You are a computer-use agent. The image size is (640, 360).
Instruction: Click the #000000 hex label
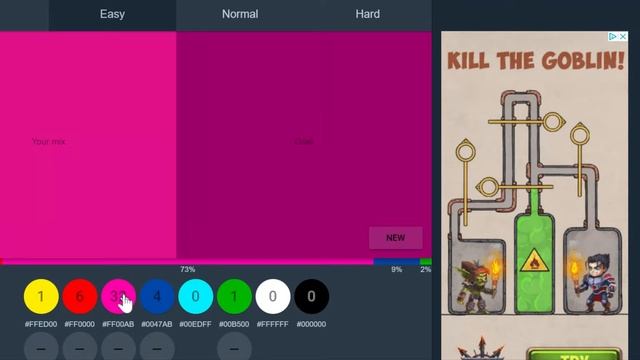311,324
